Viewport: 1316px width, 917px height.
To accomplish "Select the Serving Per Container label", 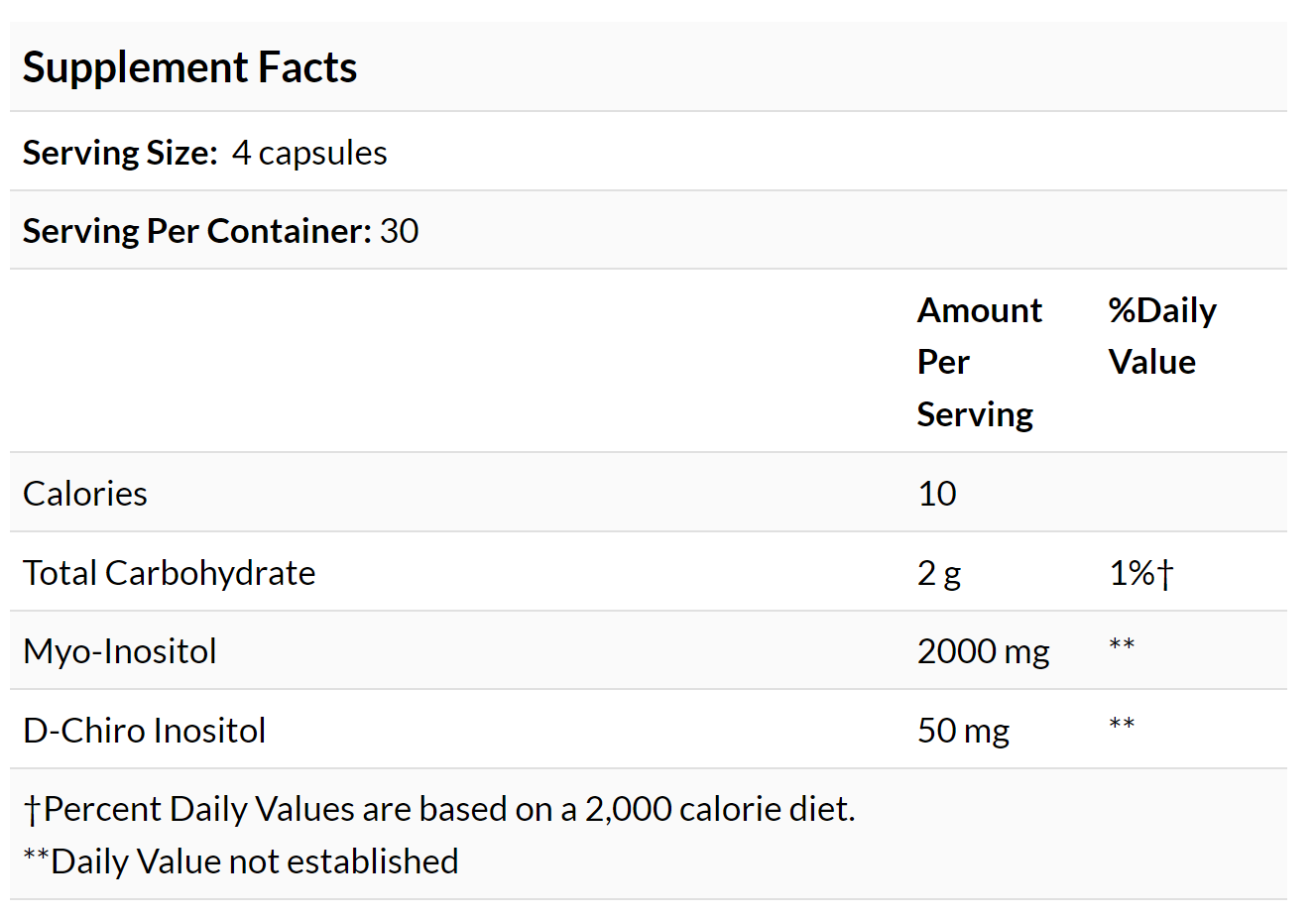I will pyautogui.click(x=196, y=231).
